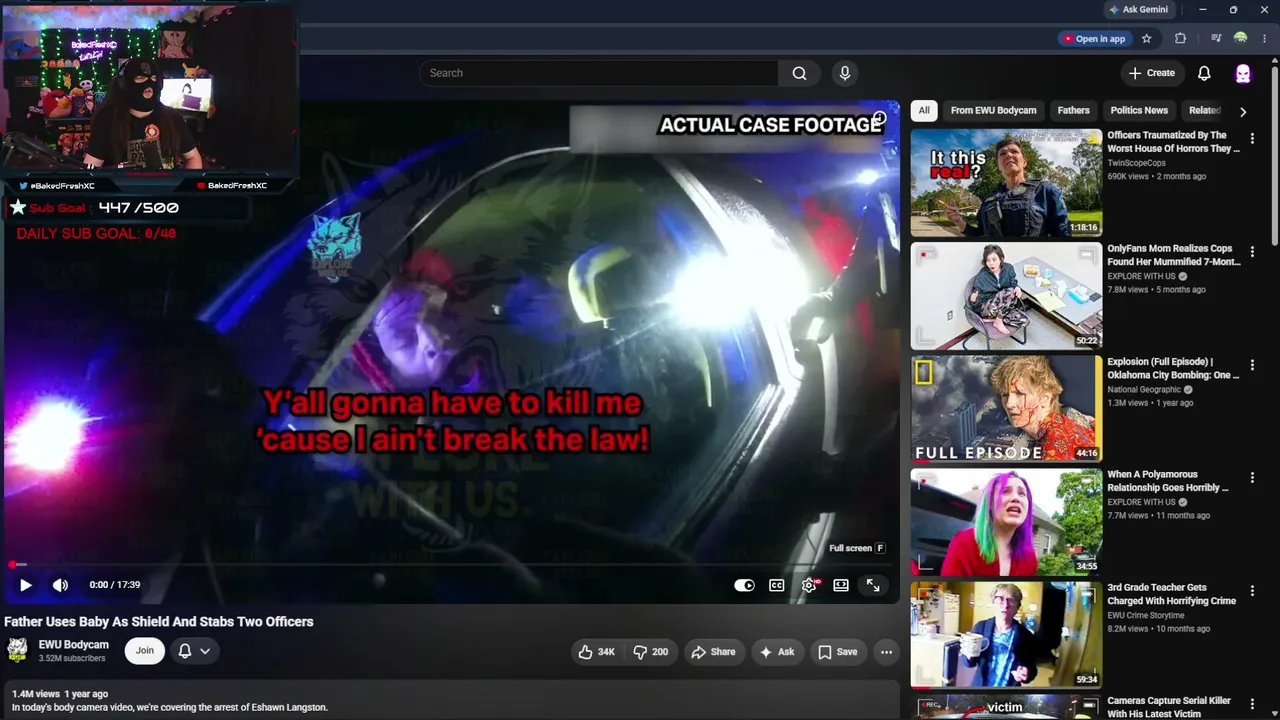Share the video

click(713, 652)
